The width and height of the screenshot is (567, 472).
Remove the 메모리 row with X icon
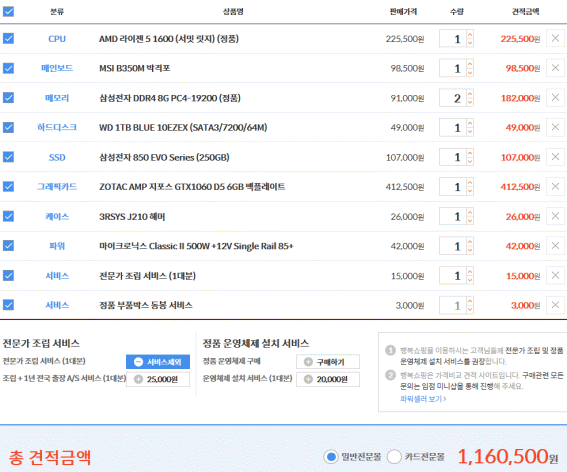coord(555,97)
